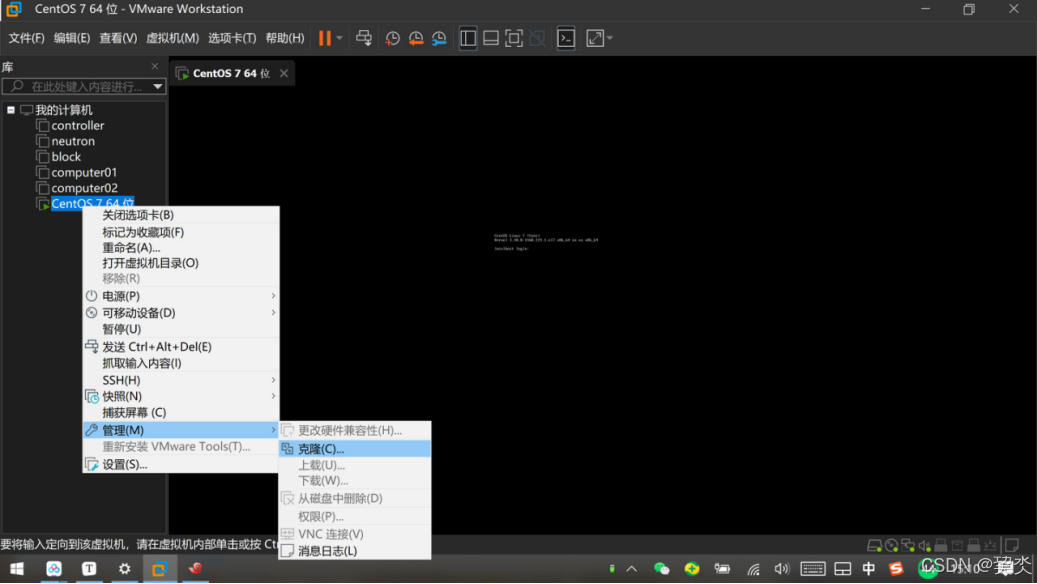Image resolution: width=1037 pixels, height=584 pixels.
Task: Open the stretch display dropdown arrow
Action: point(610,38)
